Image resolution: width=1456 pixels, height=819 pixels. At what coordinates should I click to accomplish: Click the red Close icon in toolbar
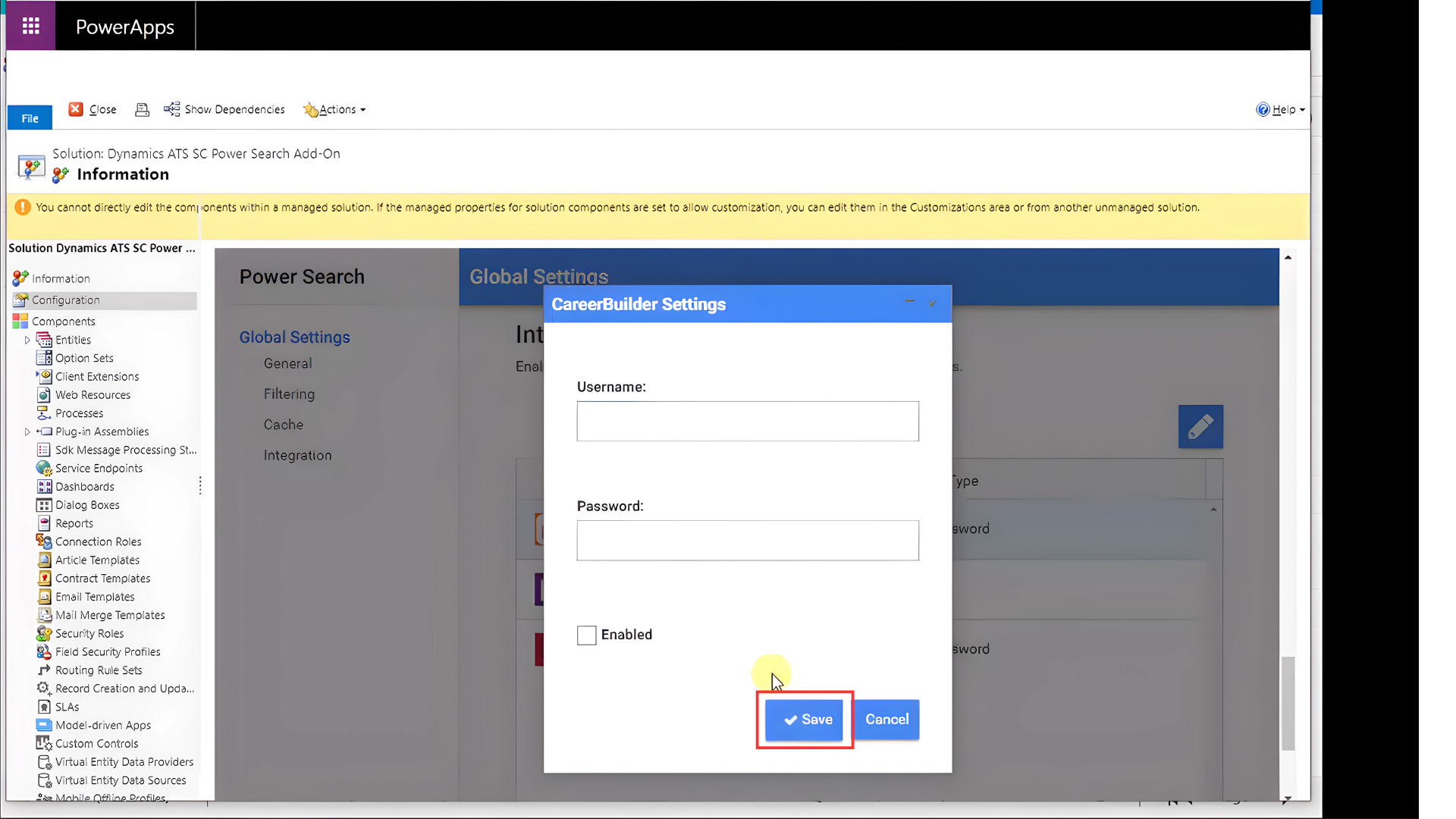pyautogui.click(x=76, y=109)
